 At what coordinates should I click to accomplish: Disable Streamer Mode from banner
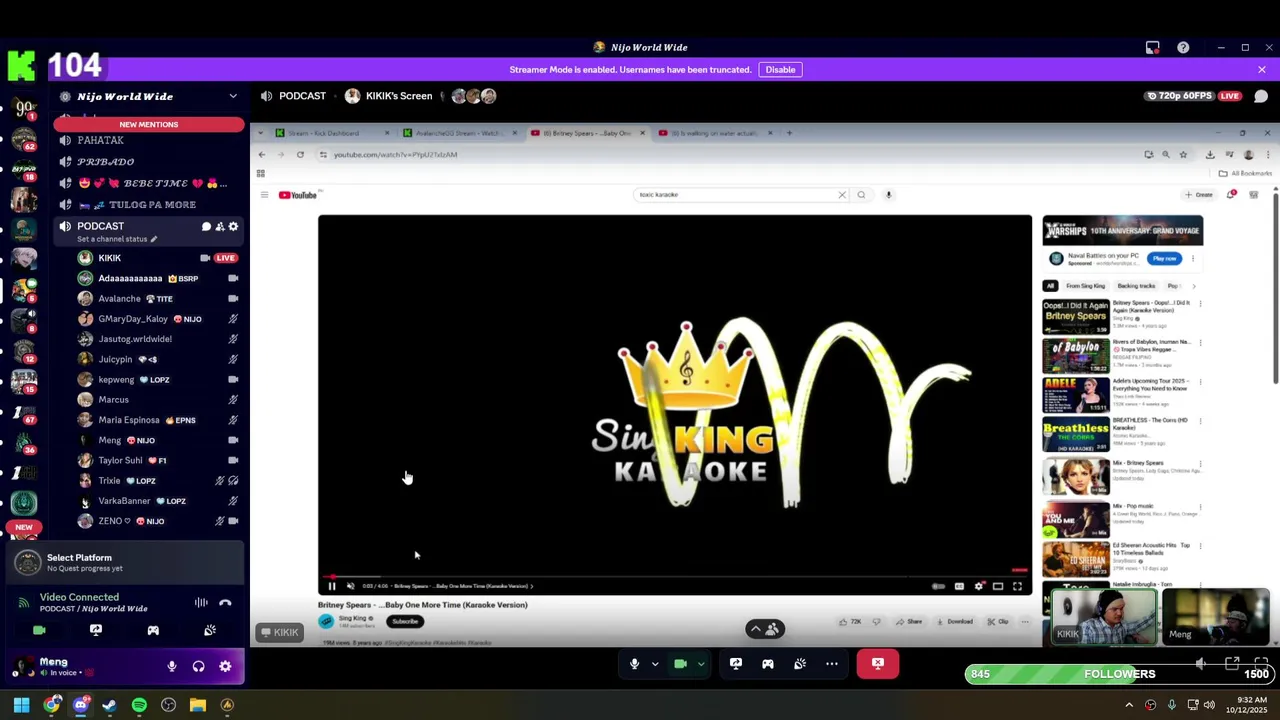pyautogui.click(x=780, y=69)
